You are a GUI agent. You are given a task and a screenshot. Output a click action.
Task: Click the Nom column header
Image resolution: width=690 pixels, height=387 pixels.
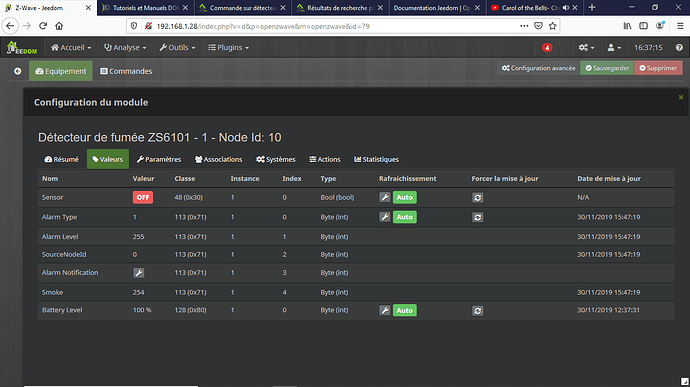50,178
